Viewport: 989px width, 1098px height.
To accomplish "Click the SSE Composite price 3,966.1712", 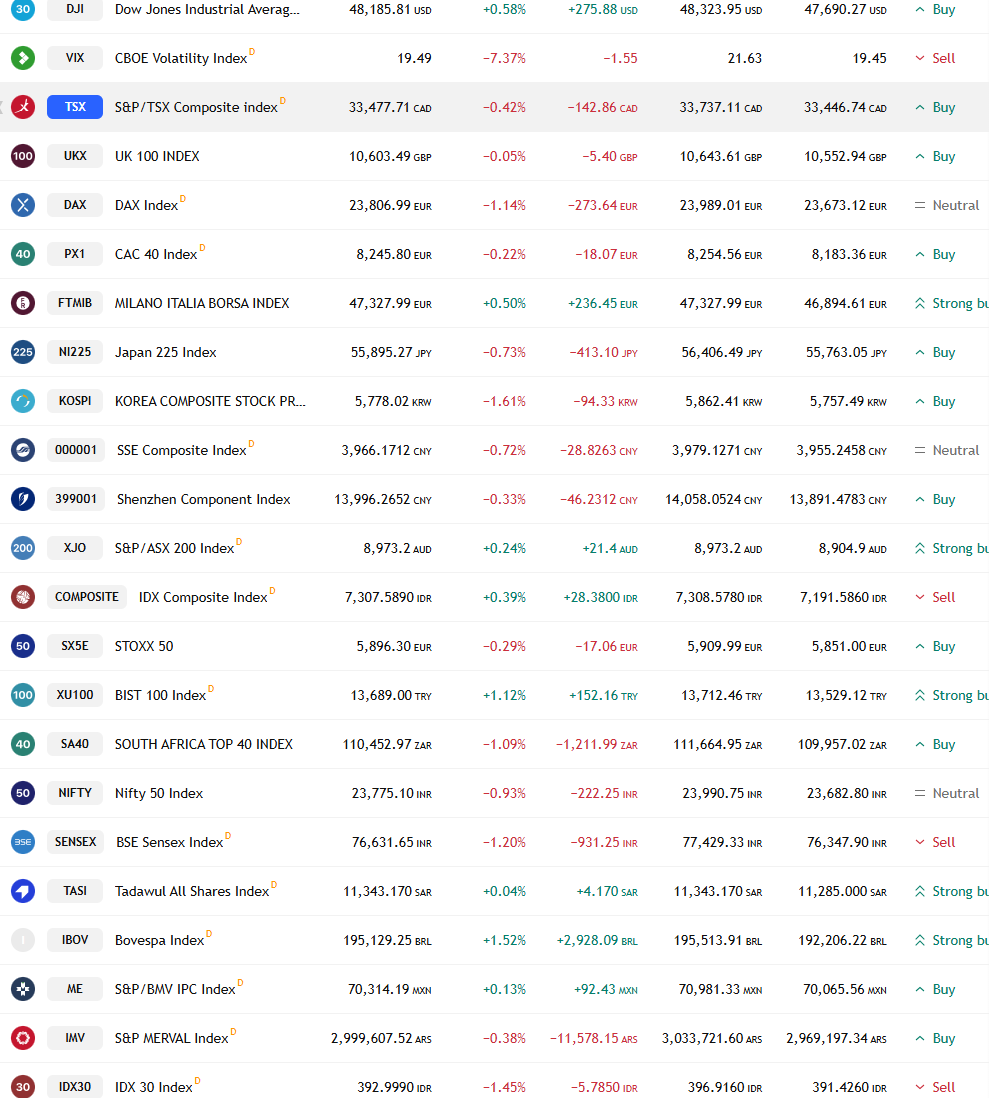I will (386, 450).
